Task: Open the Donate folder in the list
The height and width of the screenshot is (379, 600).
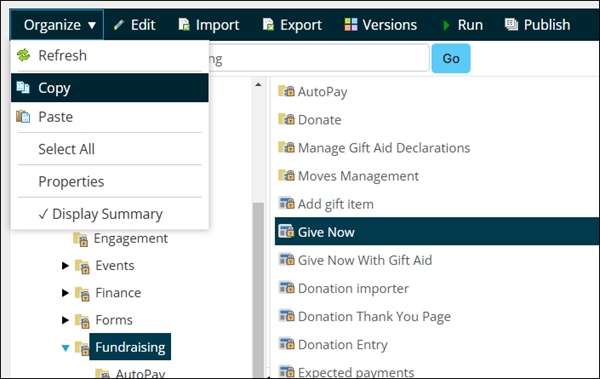Action: [x=320, y=120]
